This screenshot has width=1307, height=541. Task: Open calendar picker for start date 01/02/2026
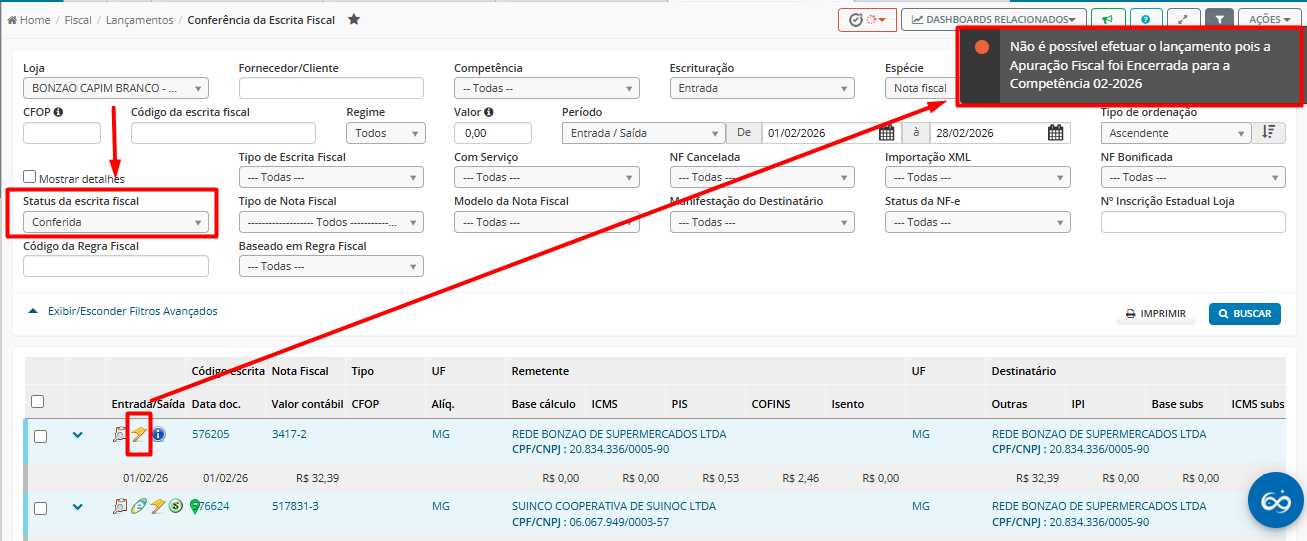coord(886,133)
